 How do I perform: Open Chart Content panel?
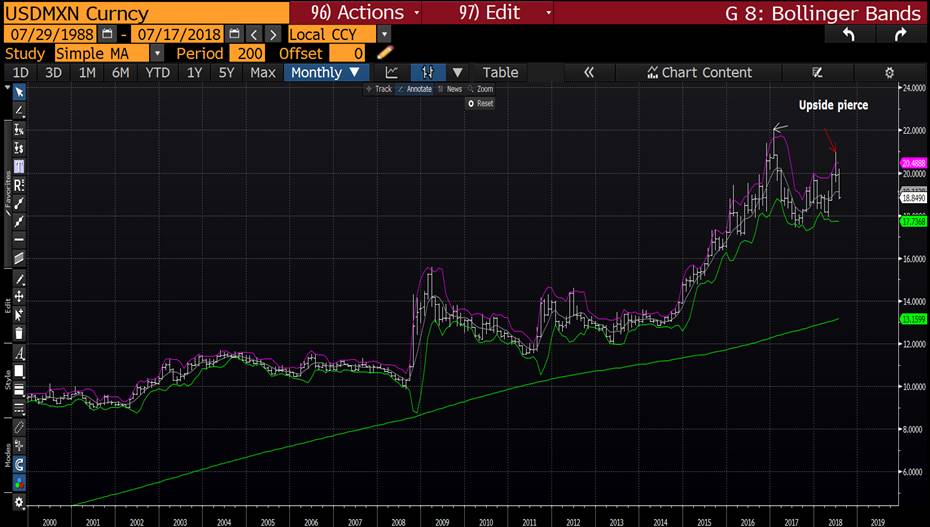point(700,72)
